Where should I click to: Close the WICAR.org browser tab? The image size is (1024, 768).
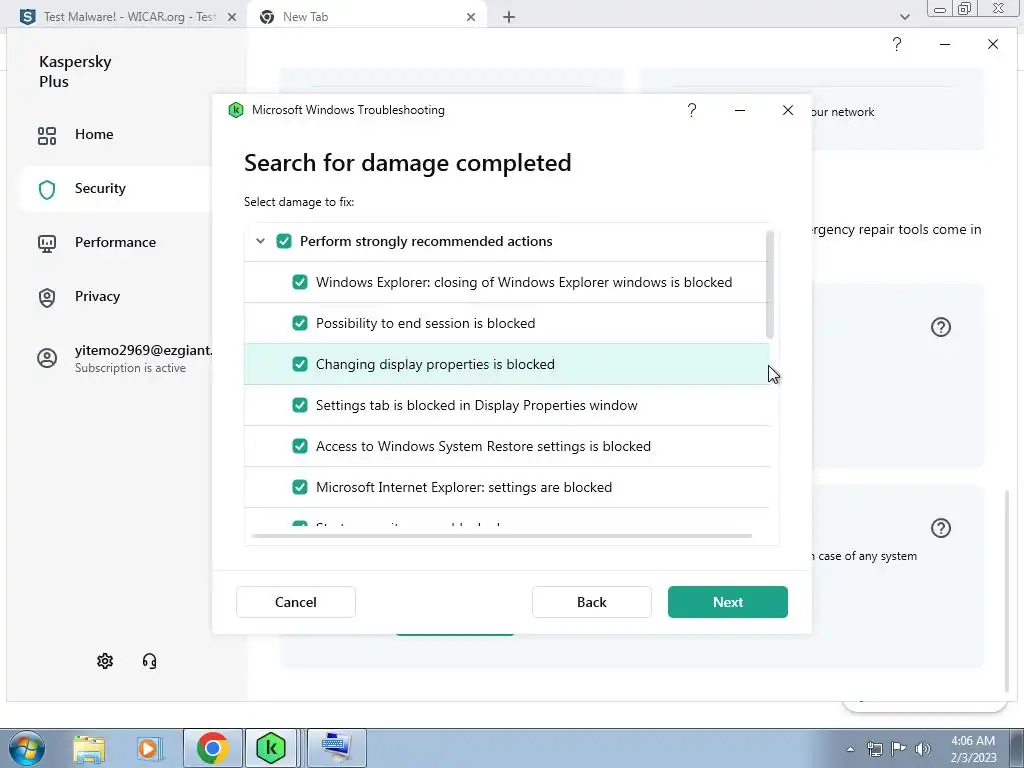[232, 17]
